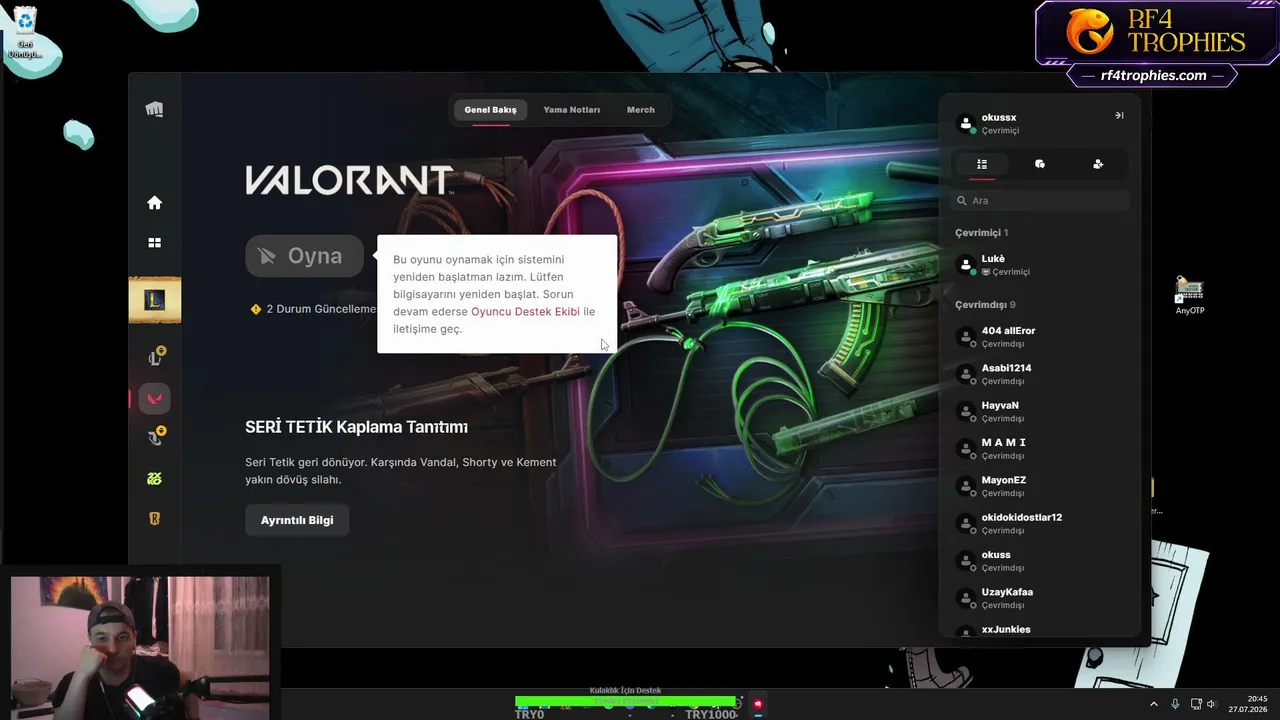Open the Merch tab

(641, 110)
